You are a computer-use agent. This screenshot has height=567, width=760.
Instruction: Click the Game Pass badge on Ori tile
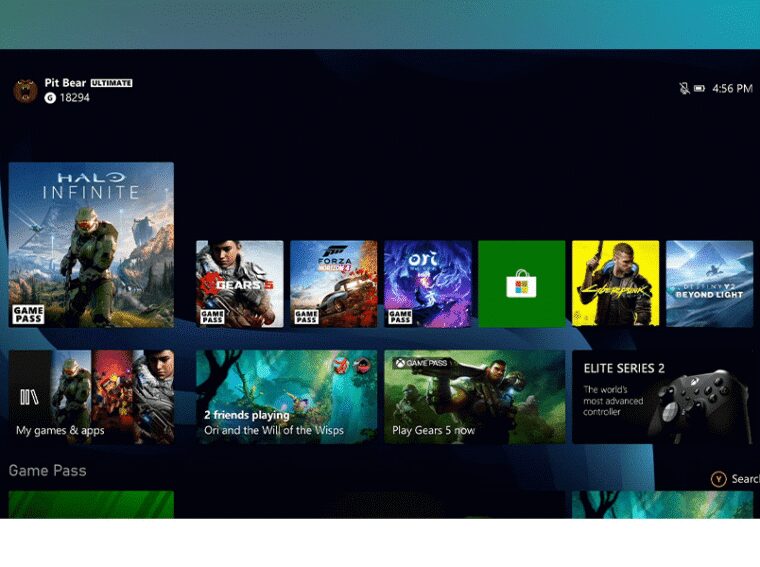coord(400,317)
